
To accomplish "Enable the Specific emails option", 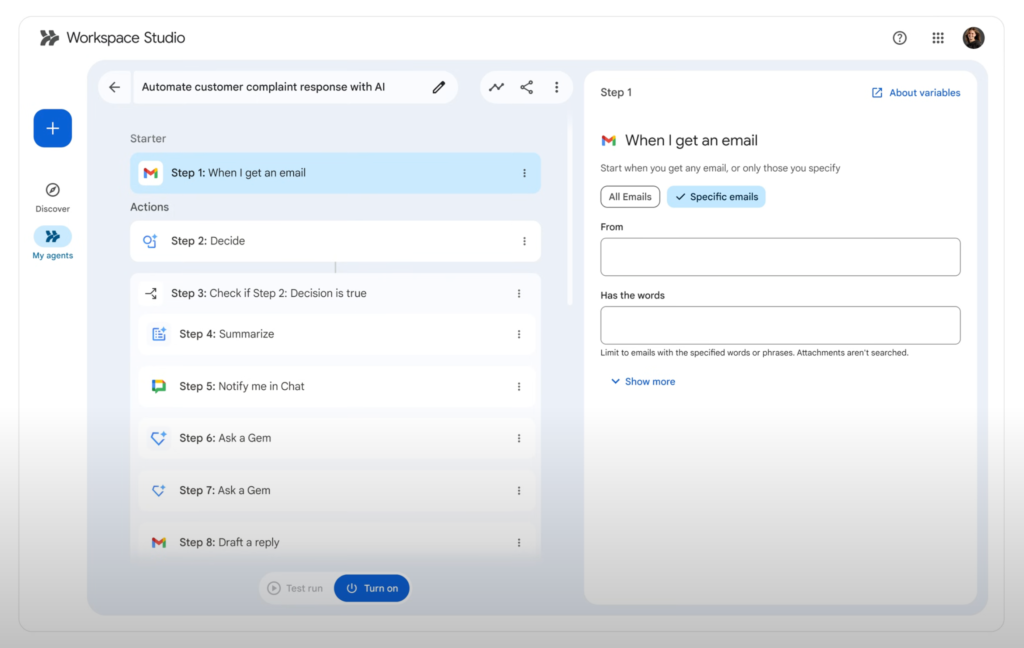I will (716, 196).
